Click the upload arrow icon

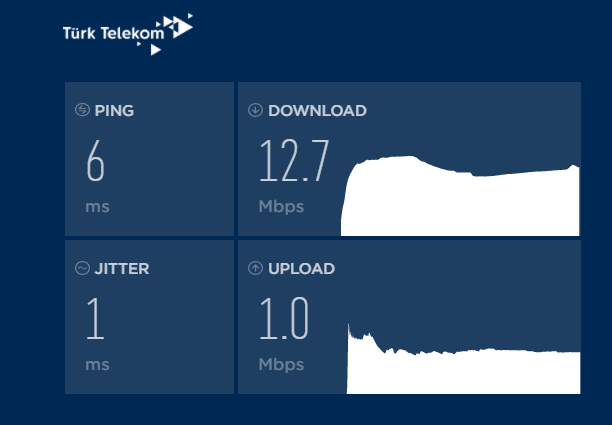point(255,268)
